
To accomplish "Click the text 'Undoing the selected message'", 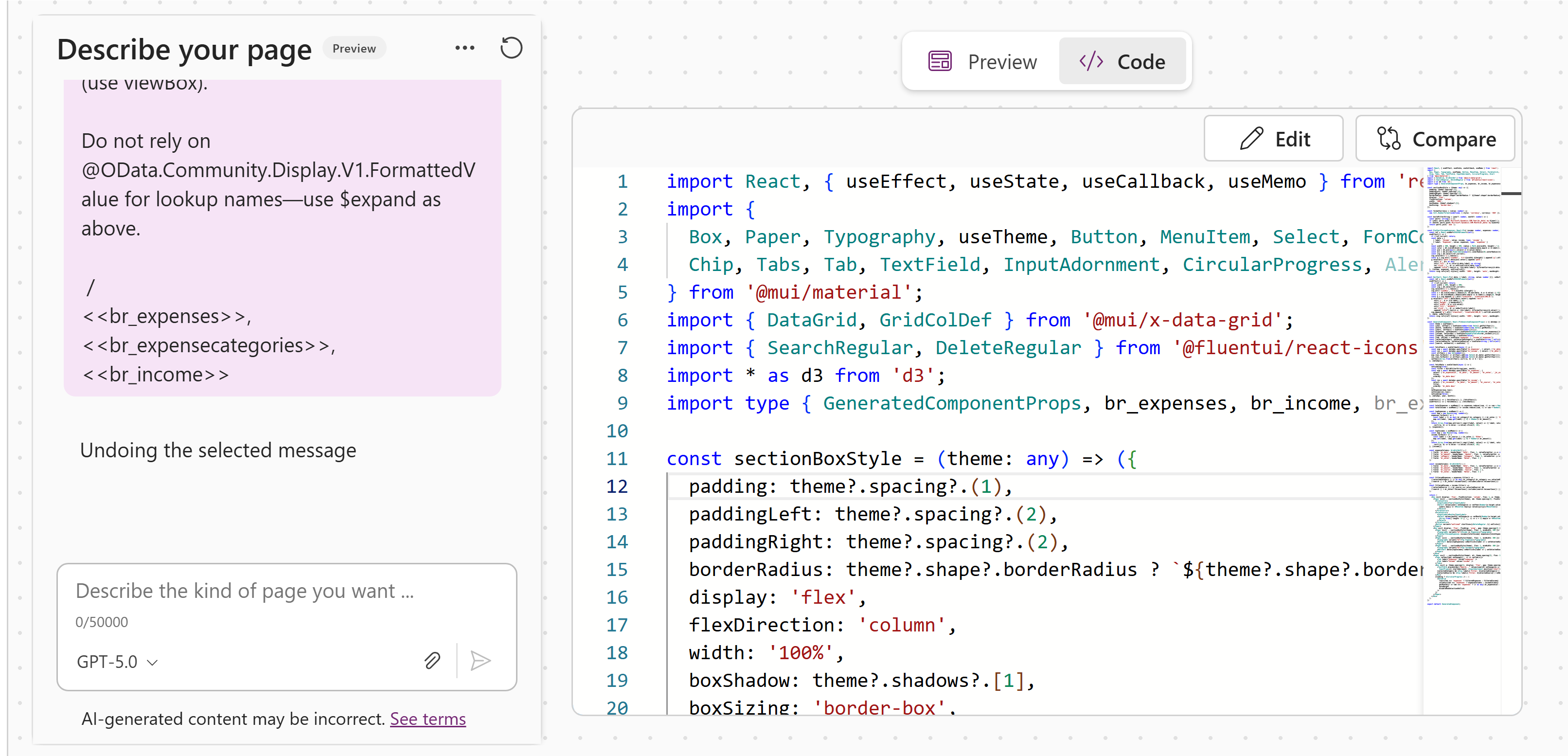I will coord(218,450).
